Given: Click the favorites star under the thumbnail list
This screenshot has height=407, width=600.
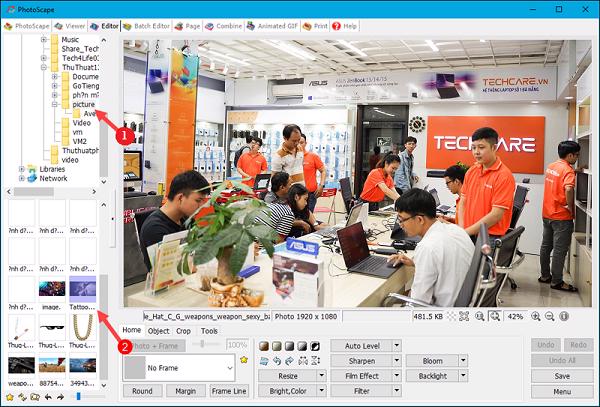Looking at the screenshot, I should pyautogui.click(x=10, y=397).
